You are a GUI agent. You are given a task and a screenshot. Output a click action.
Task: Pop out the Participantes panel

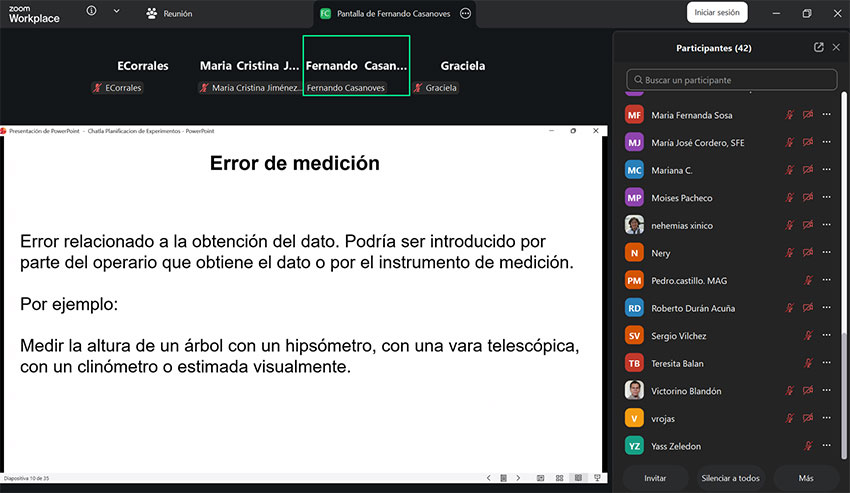coord(819,47)
